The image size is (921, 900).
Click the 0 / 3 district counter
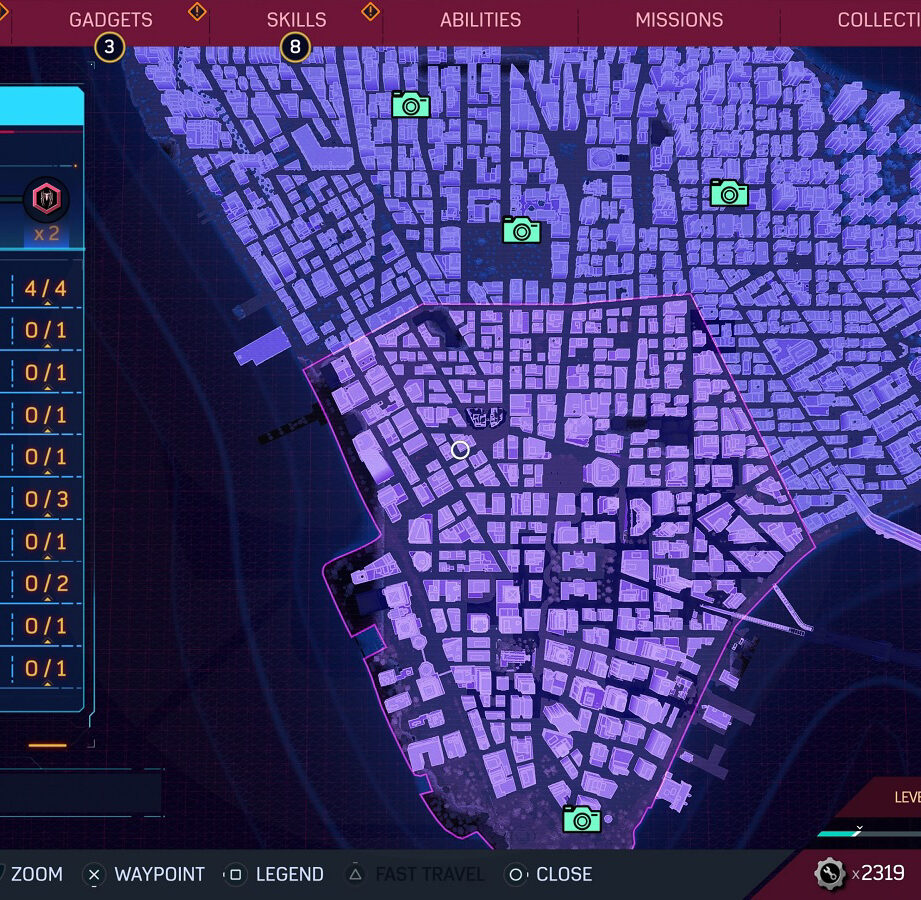(x=47, y=499)
